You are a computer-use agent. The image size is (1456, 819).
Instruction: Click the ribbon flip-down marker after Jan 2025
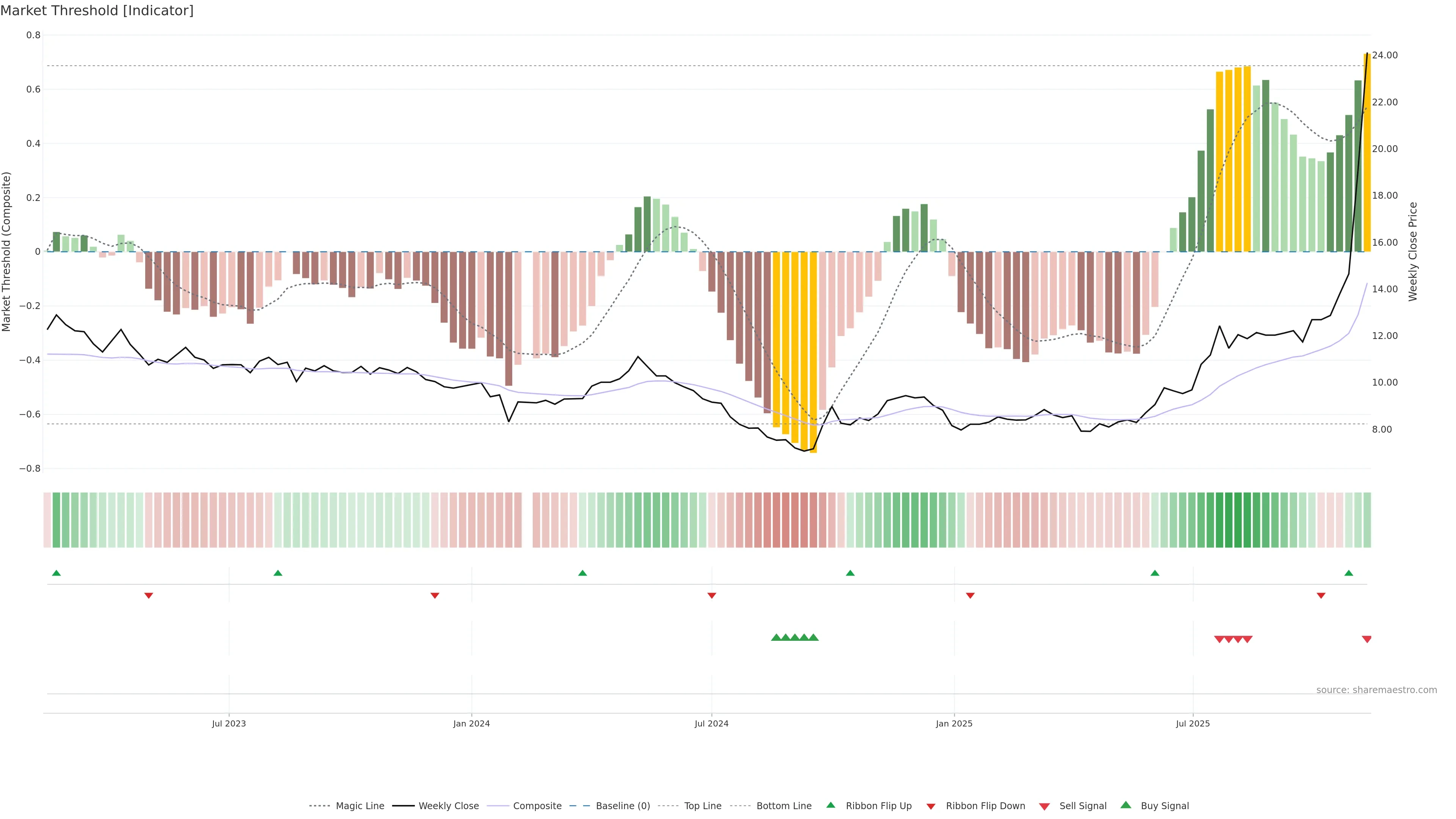tap(970, 595)
